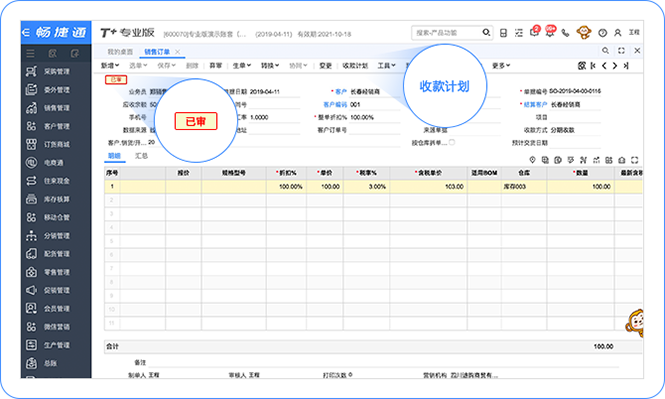Collapse sidebar using arrow beside 畅捷通 logo
This screenshot has height=399, width=665.
tap(26, 32)
